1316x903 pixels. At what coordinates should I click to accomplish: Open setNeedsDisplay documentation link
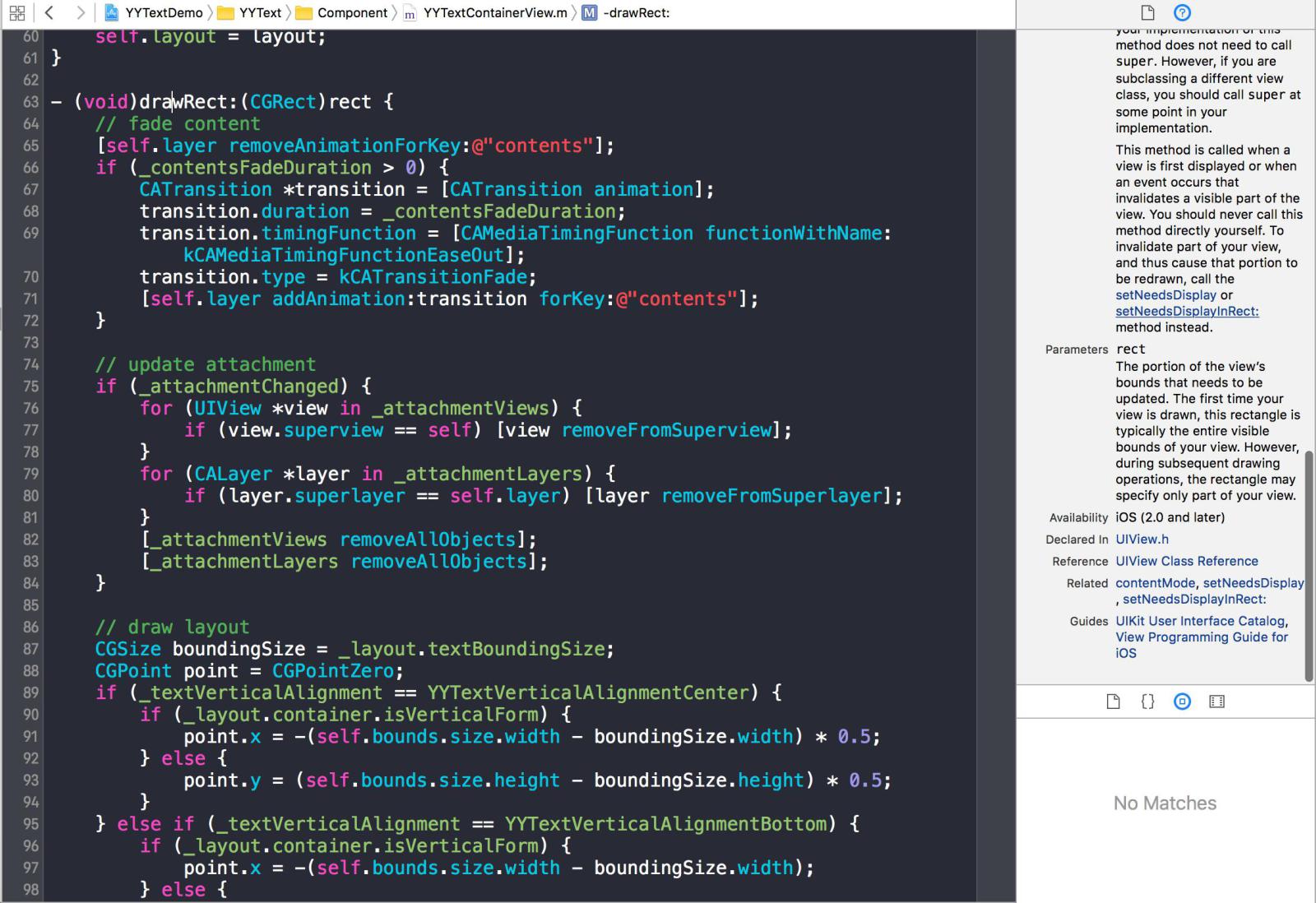pos(1165,294)
